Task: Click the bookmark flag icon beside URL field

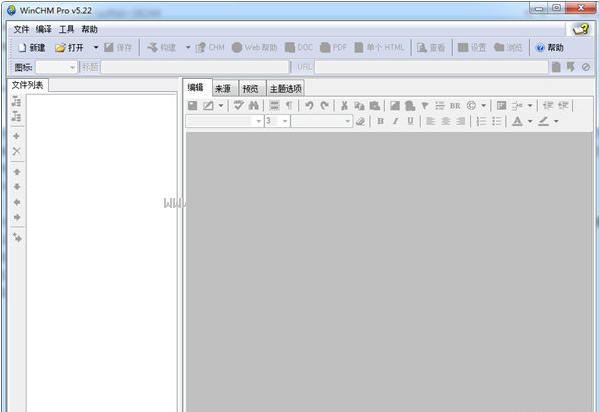Action: click(571, 67)
